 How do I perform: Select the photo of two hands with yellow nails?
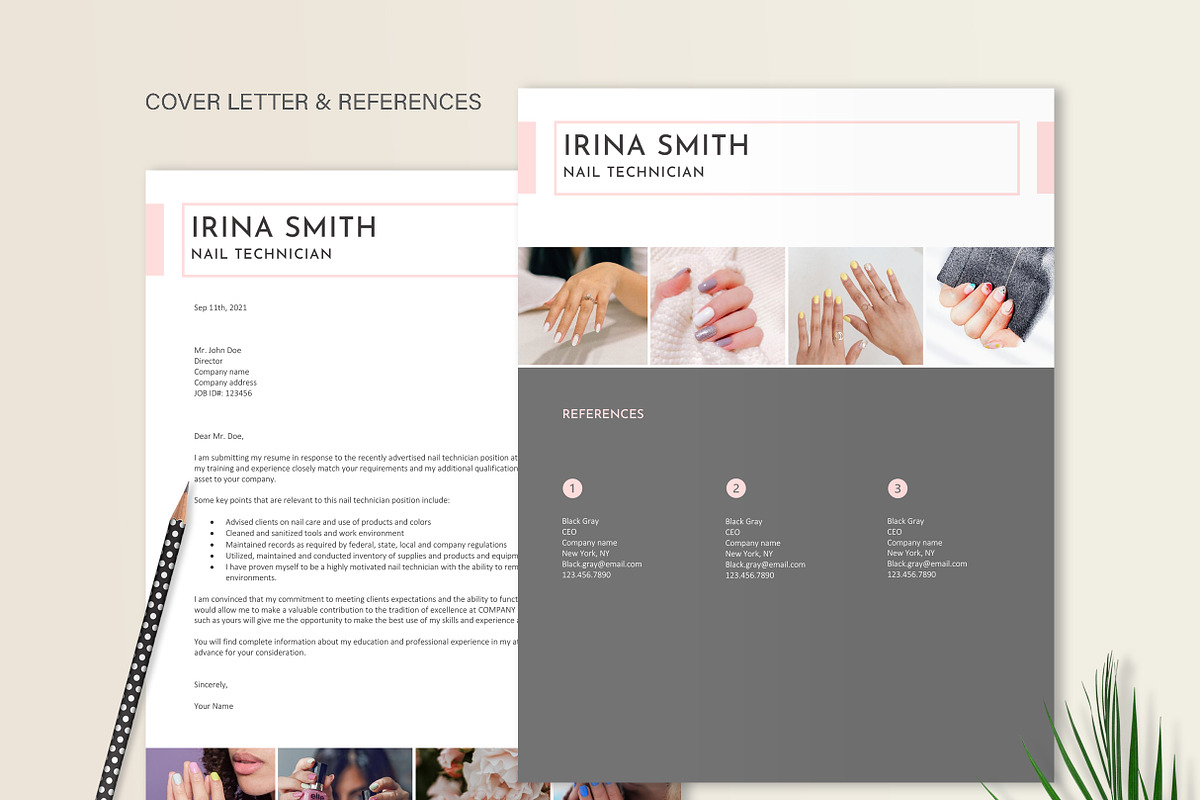coord(856,306)
